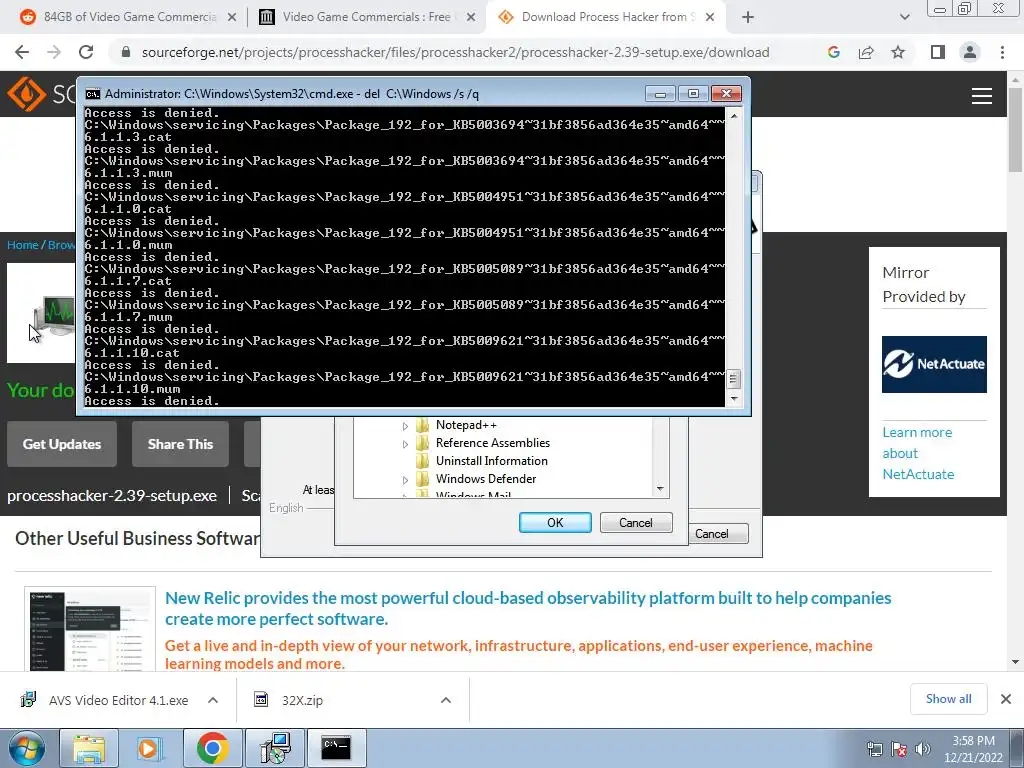Expand Windows Defender folder
This screenshot has height=768, width=1024.
click(x=405, y=480)
